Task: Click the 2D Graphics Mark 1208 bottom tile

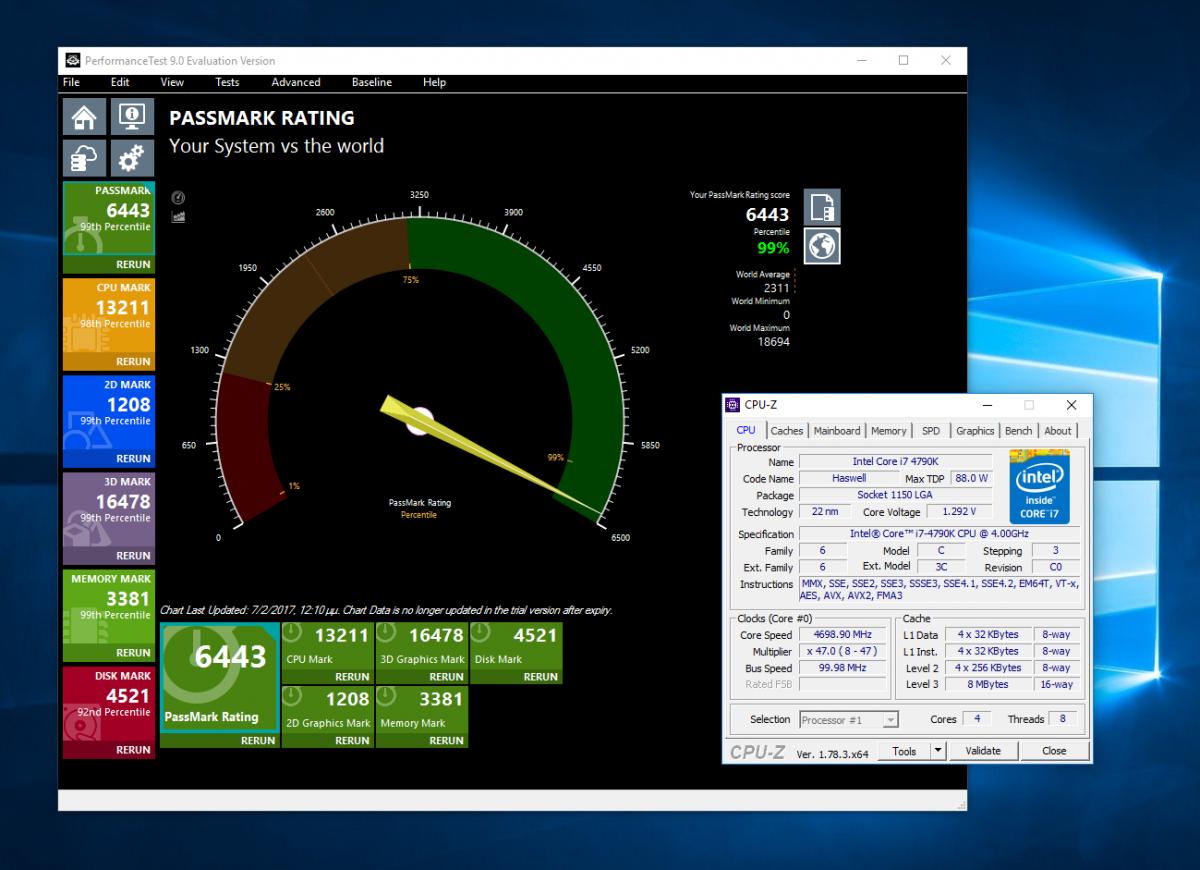Action: 327,709
